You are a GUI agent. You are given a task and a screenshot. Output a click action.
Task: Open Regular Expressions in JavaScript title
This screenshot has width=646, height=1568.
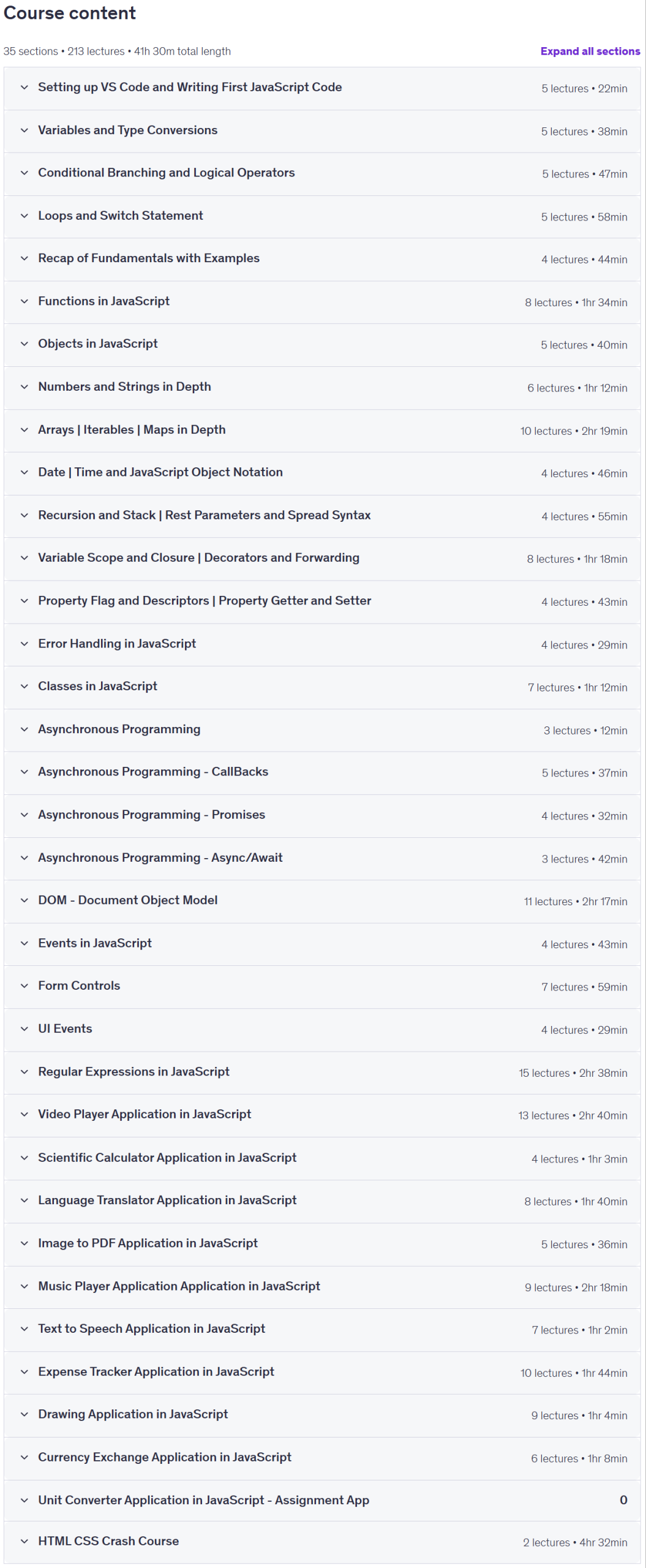click(x=133, y=1072)
